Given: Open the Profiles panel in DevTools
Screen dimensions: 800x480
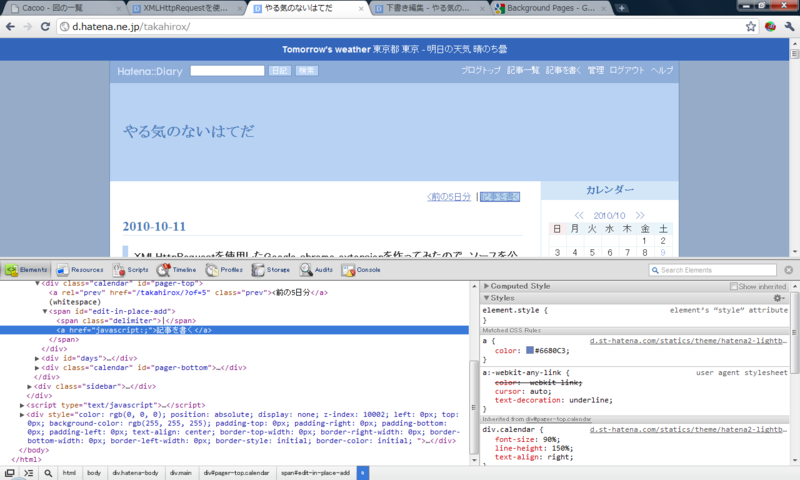Looking at the screenshot, I should click(x=224, y=270).
